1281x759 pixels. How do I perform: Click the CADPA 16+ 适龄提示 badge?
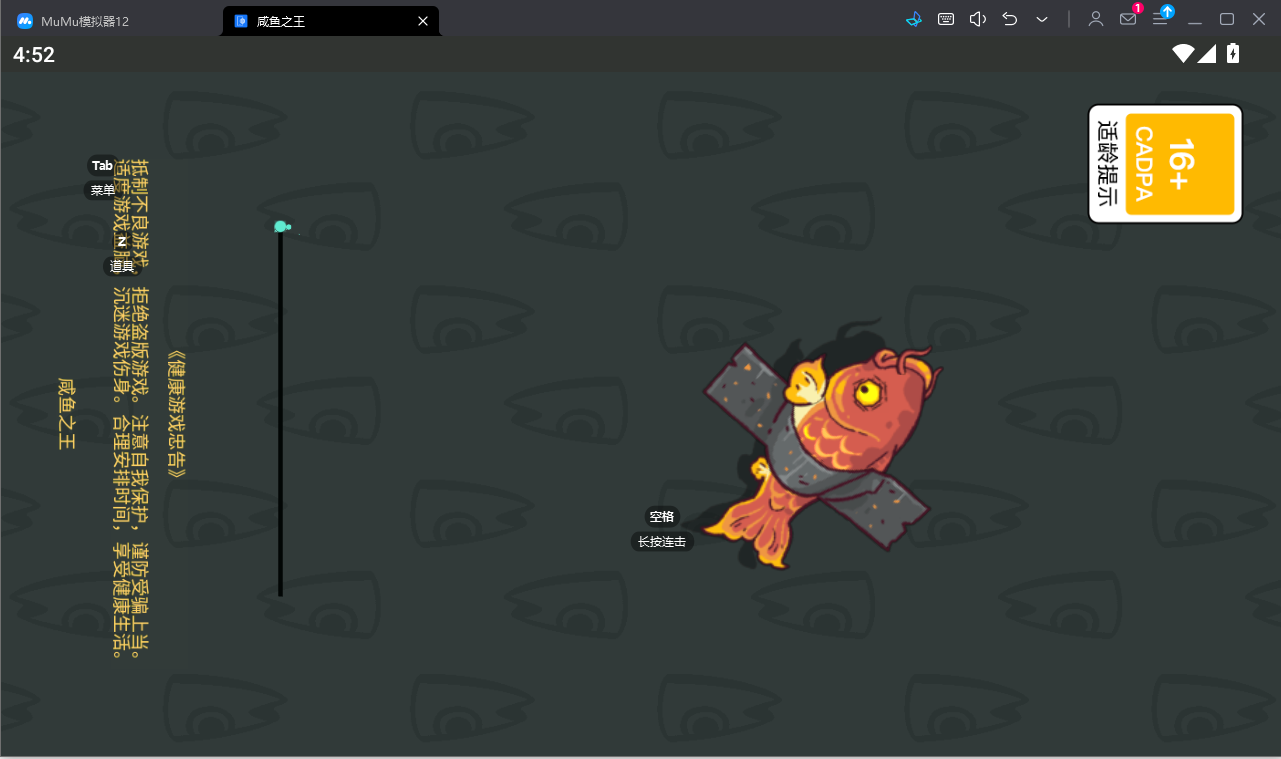pos(1165,164)
